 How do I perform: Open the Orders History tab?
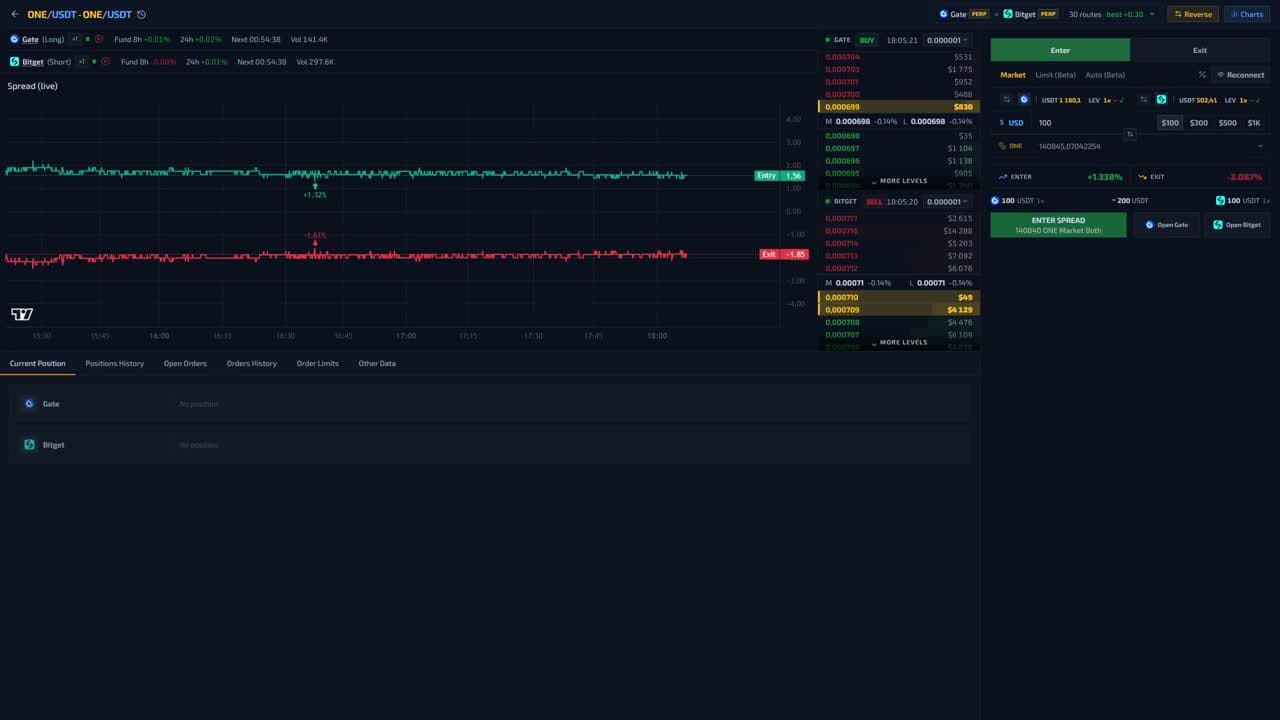click(x=251, y=363)
